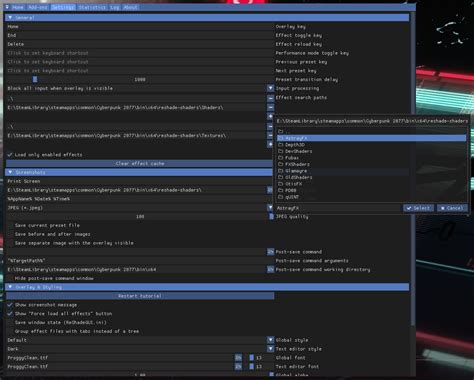
Task: Open the Input processing dropdown
Action: pos(270,88)
